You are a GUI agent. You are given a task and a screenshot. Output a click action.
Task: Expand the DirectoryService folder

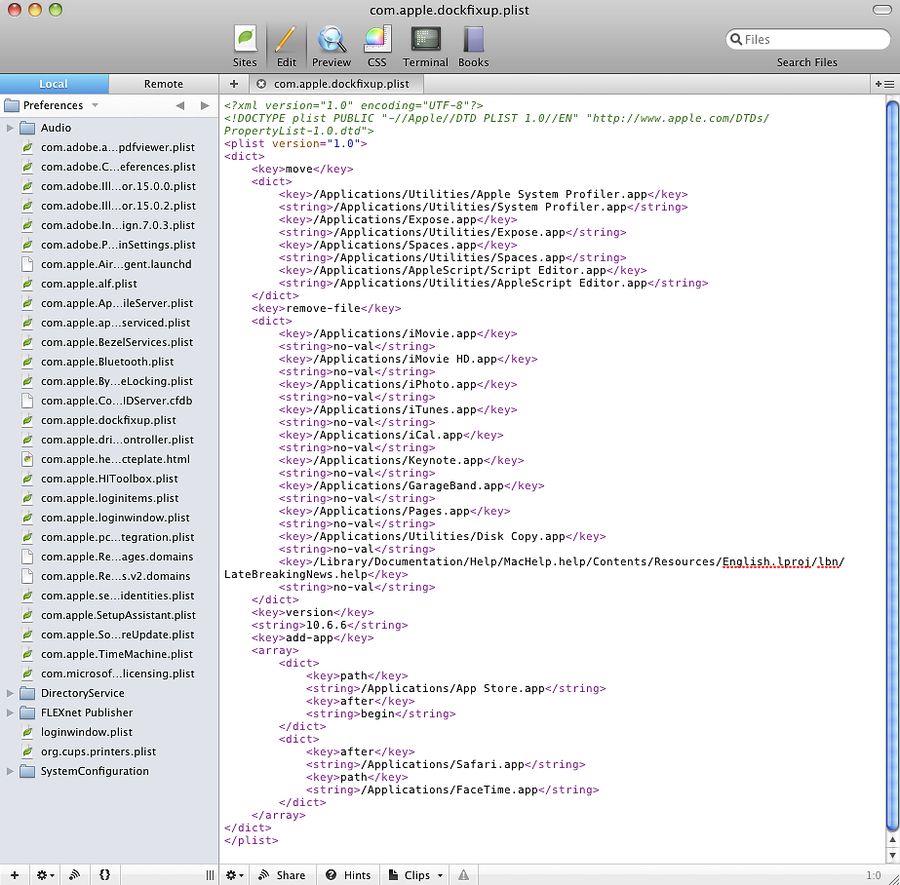click(11, 693)
